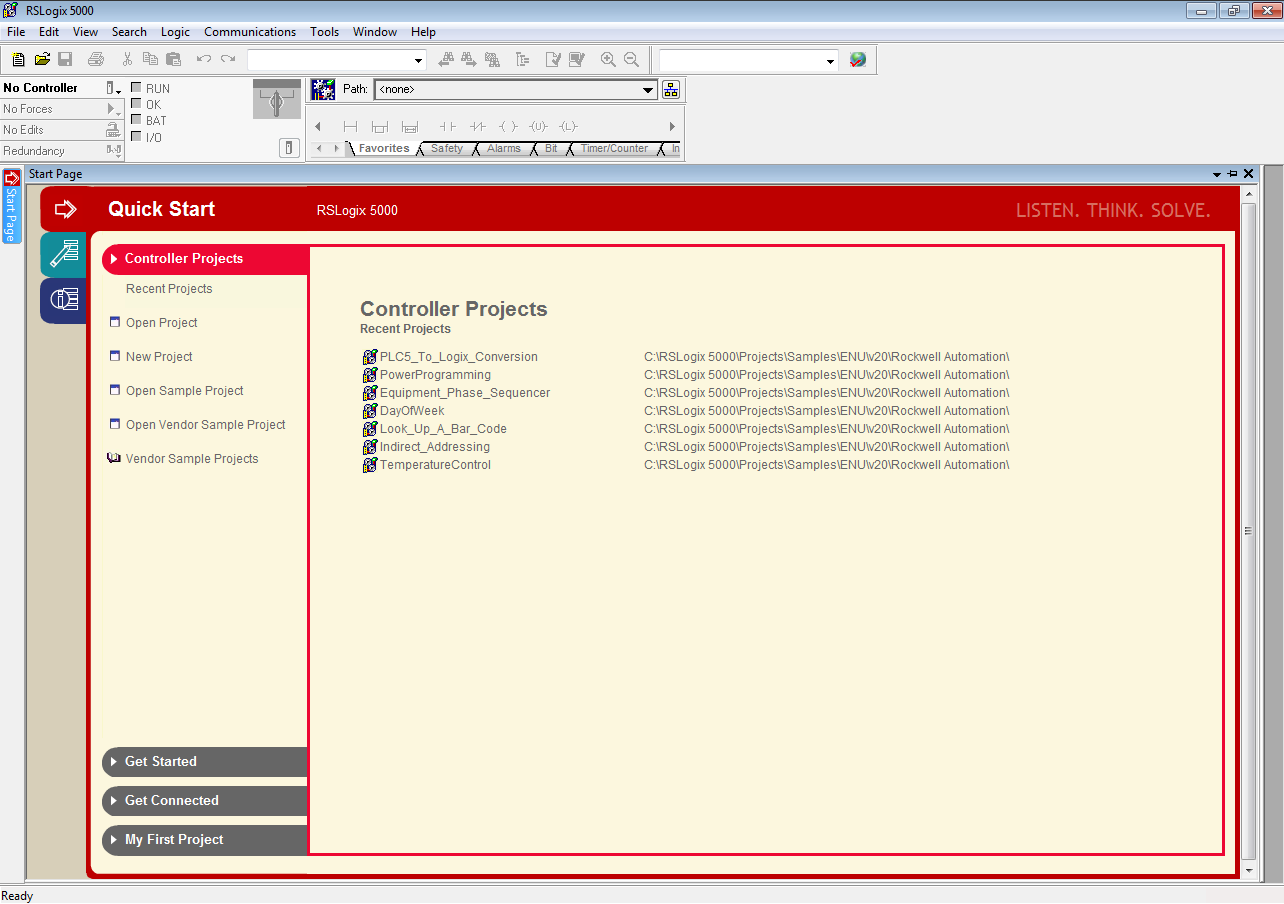Insert a rung element from instruction toolbar
Image resolution: width=1284 pixels, height=904 pixels.
pos(350,126)
